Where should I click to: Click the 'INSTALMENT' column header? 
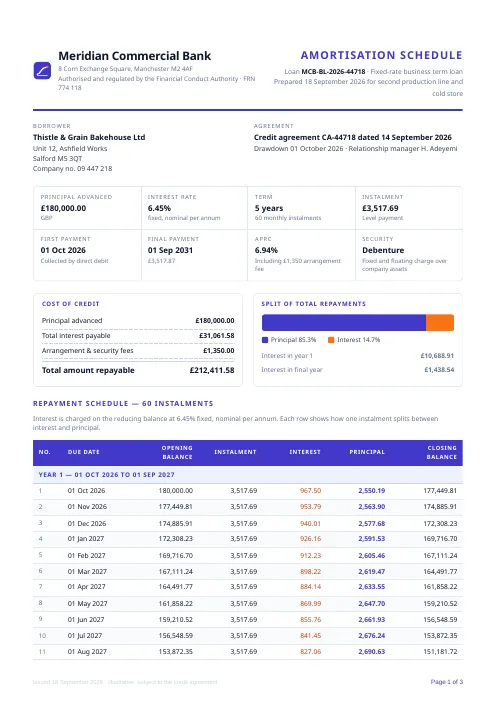235,452
